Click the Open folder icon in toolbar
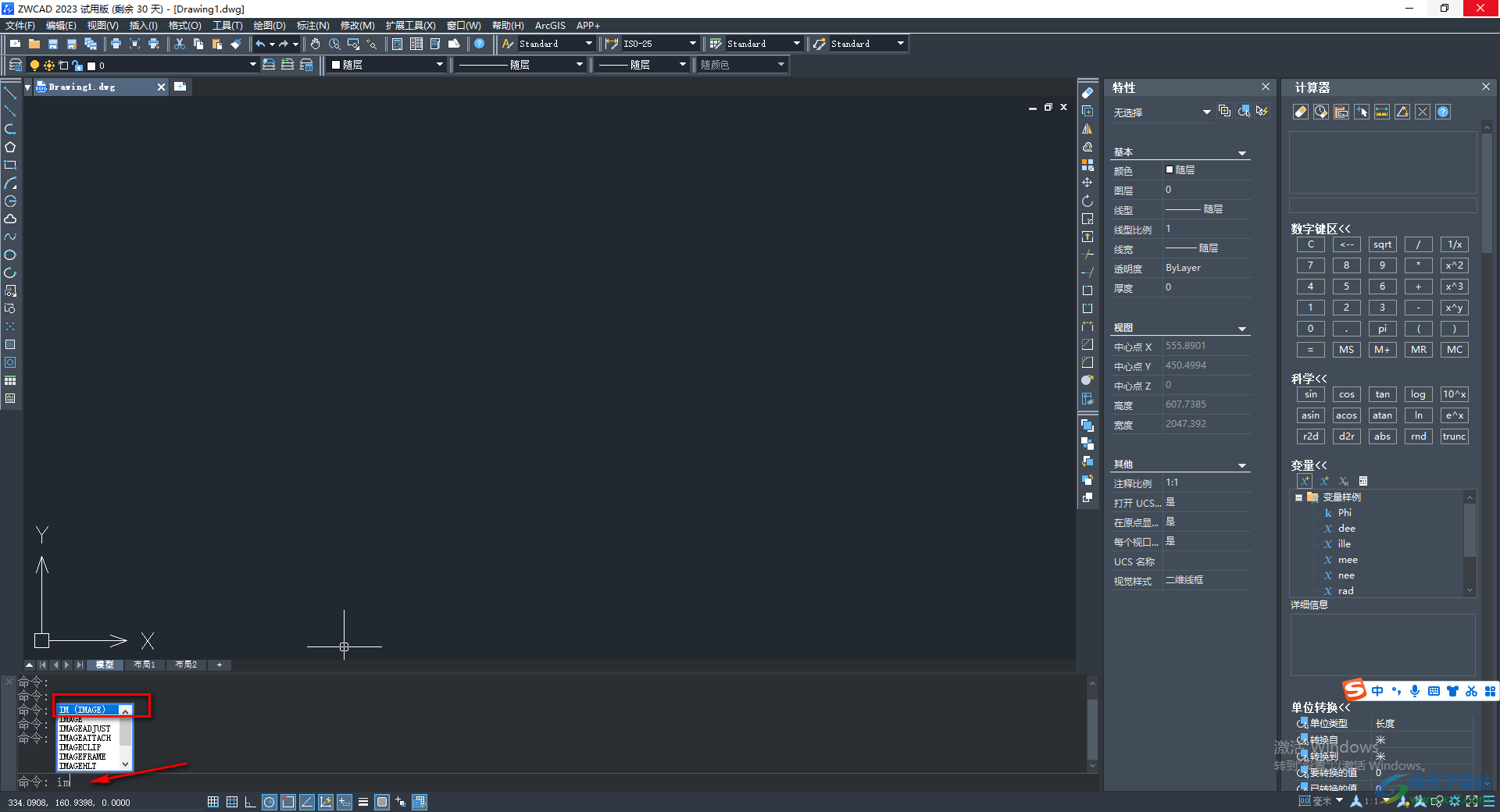 coord(34,44)
